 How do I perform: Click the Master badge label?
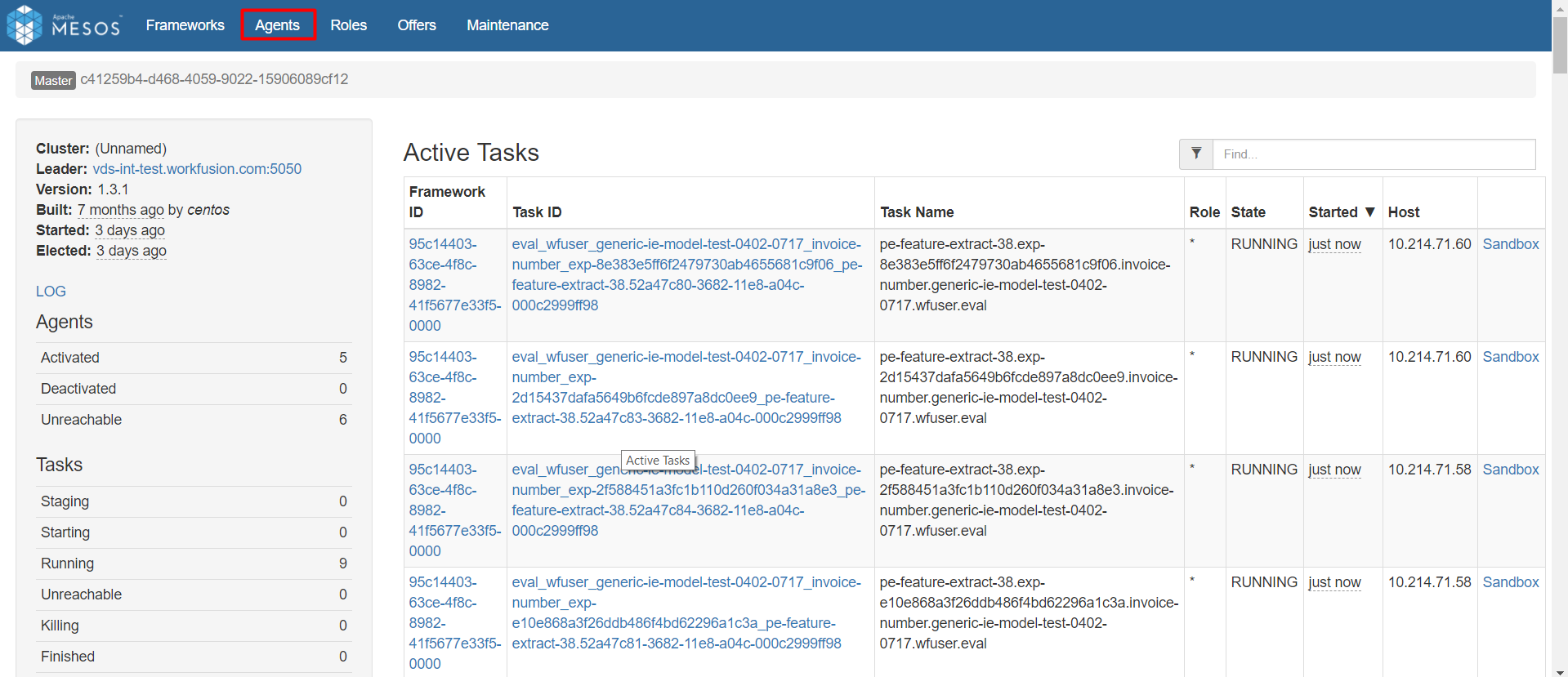coord(53,80)
